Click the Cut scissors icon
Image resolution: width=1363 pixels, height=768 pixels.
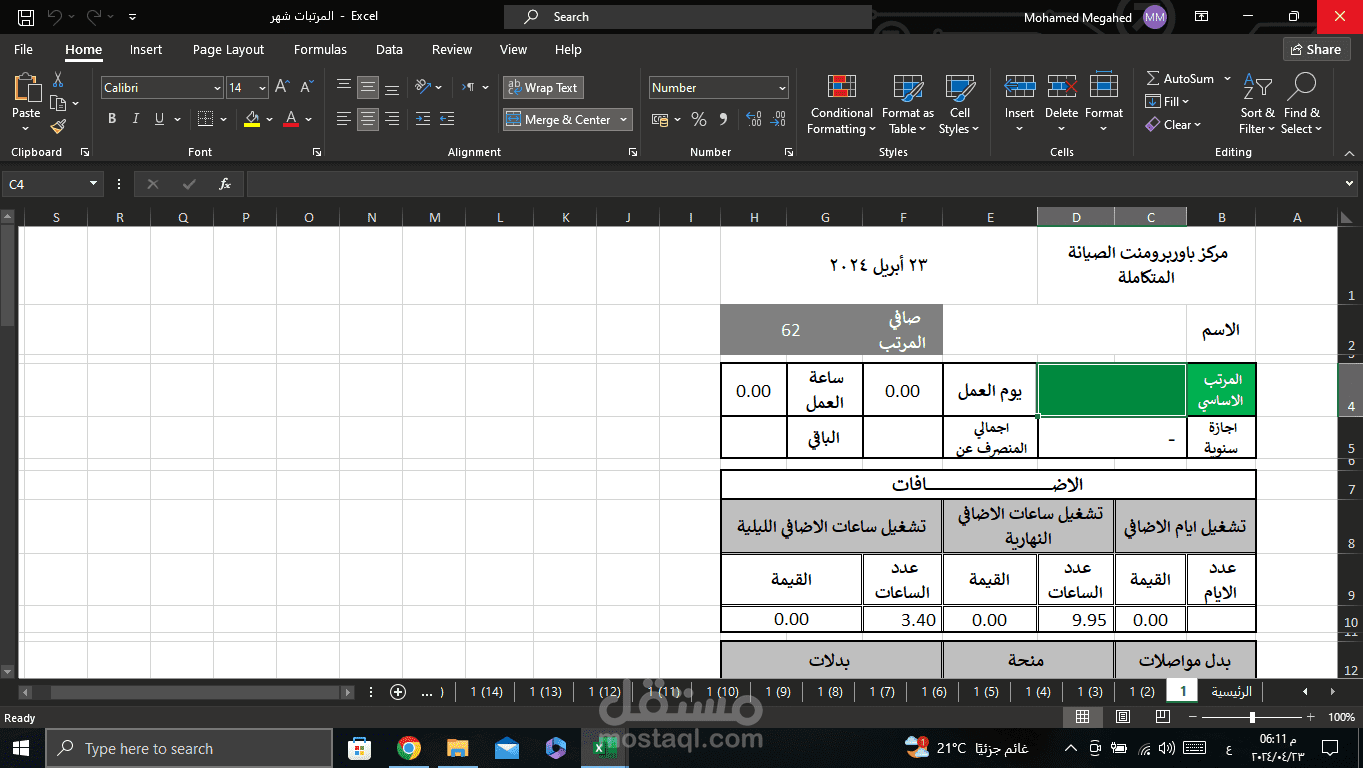coord(58,80)
